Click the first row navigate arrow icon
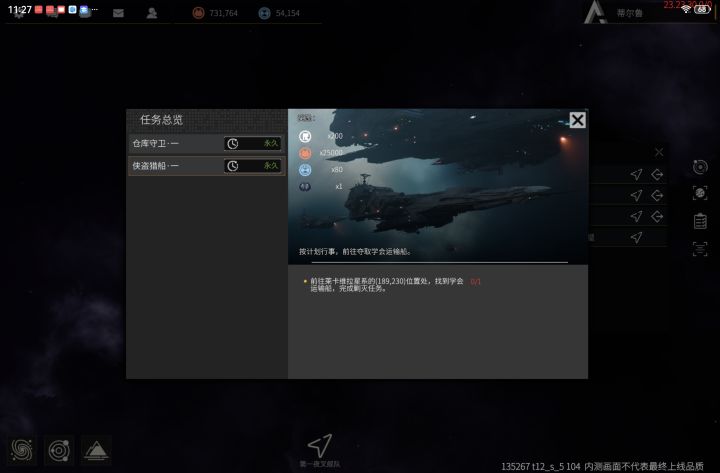 click(x=636, y=174)
